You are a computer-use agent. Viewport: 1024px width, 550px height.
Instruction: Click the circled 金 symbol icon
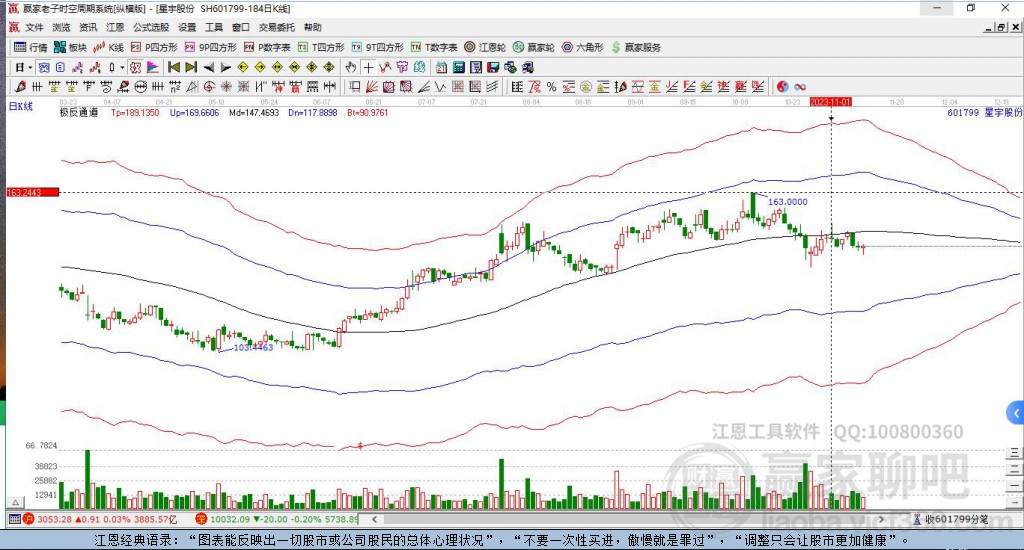click(586, 87)
